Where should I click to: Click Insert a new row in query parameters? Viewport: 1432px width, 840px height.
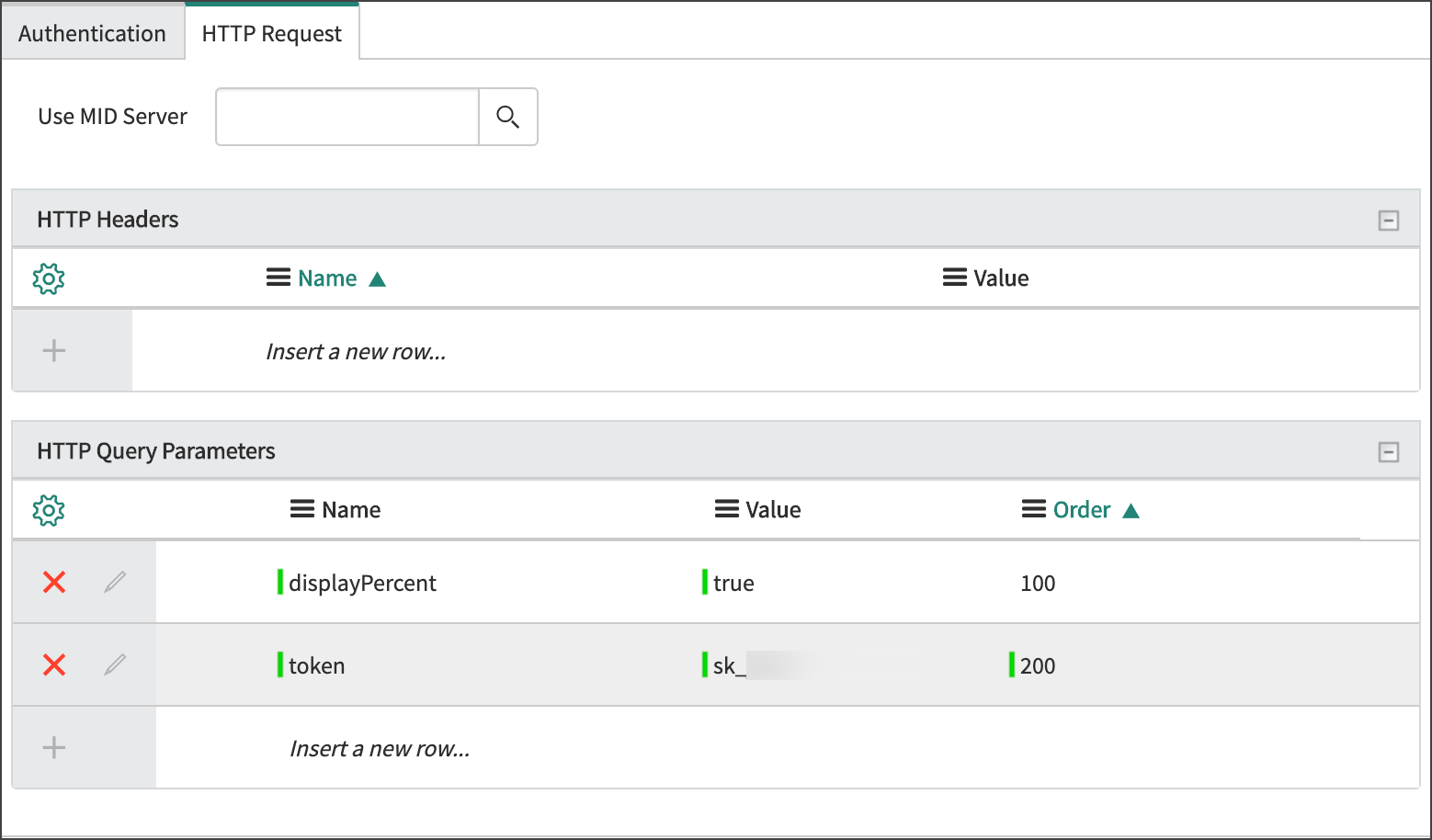pos(379,747)
